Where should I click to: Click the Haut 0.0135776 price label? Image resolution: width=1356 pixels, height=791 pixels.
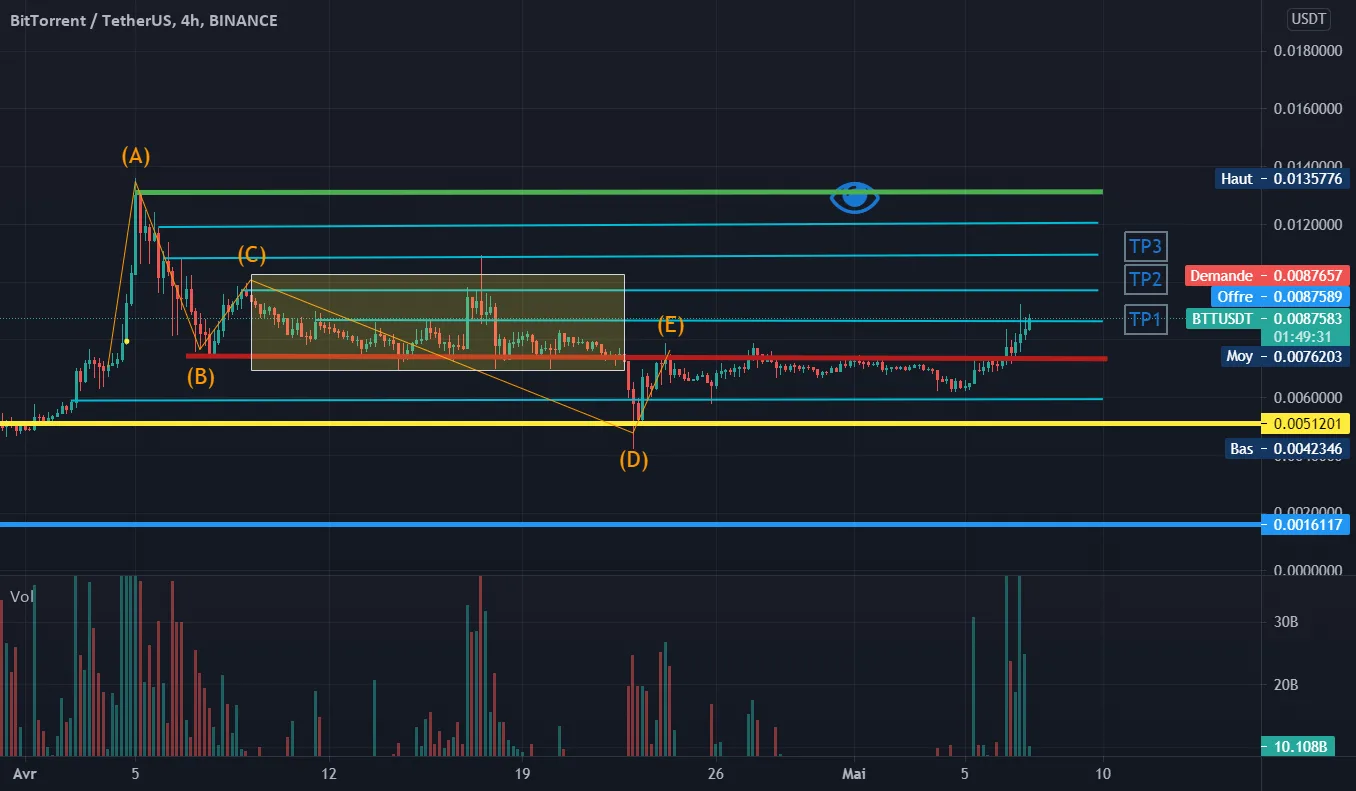point(1282,179)
